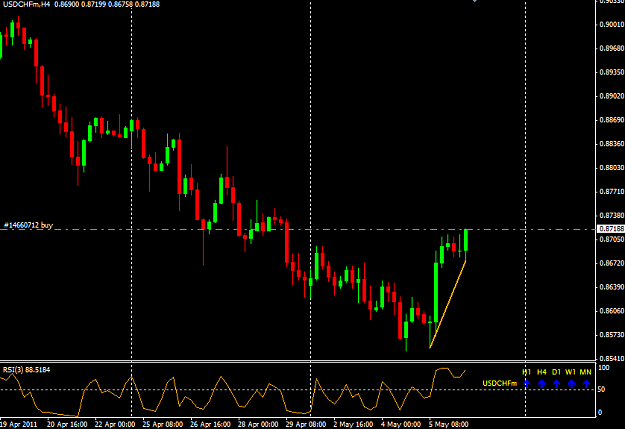Click the blue up arrow under MN
This screenshot has height=429, width=625.
click(x=586, y=384)
